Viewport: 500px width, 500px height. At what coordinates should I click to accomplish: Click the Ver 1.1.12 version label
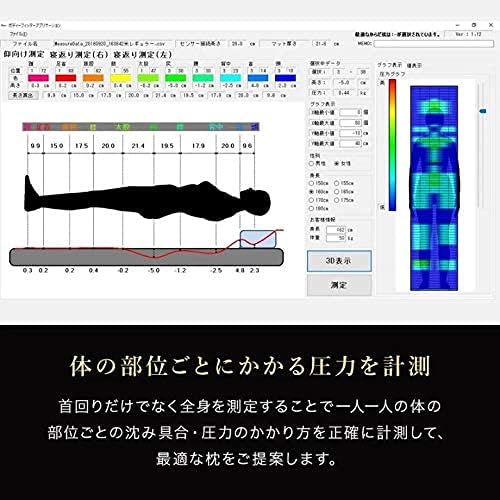(468, 34)
